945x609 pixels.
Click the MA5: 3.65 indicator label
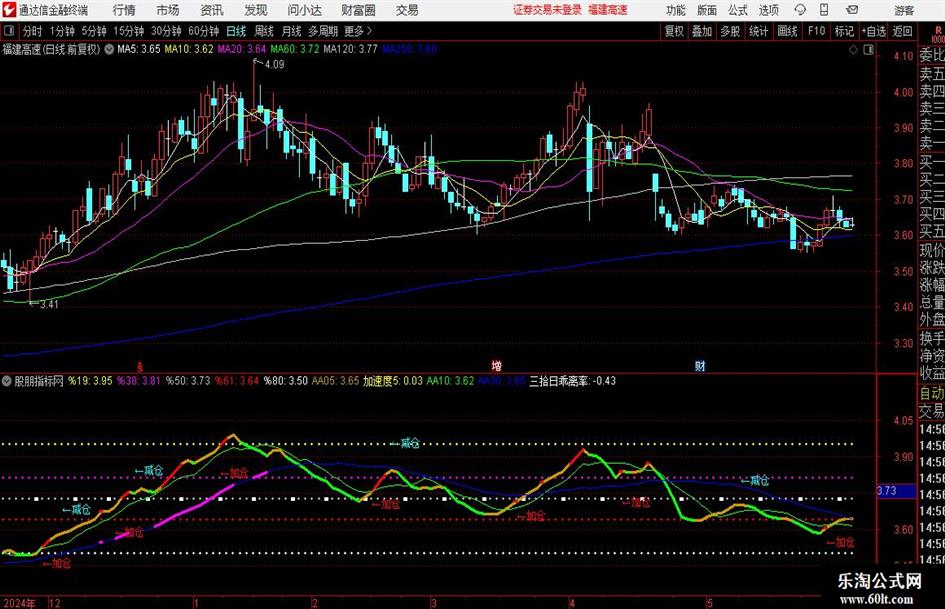point(139,49)
